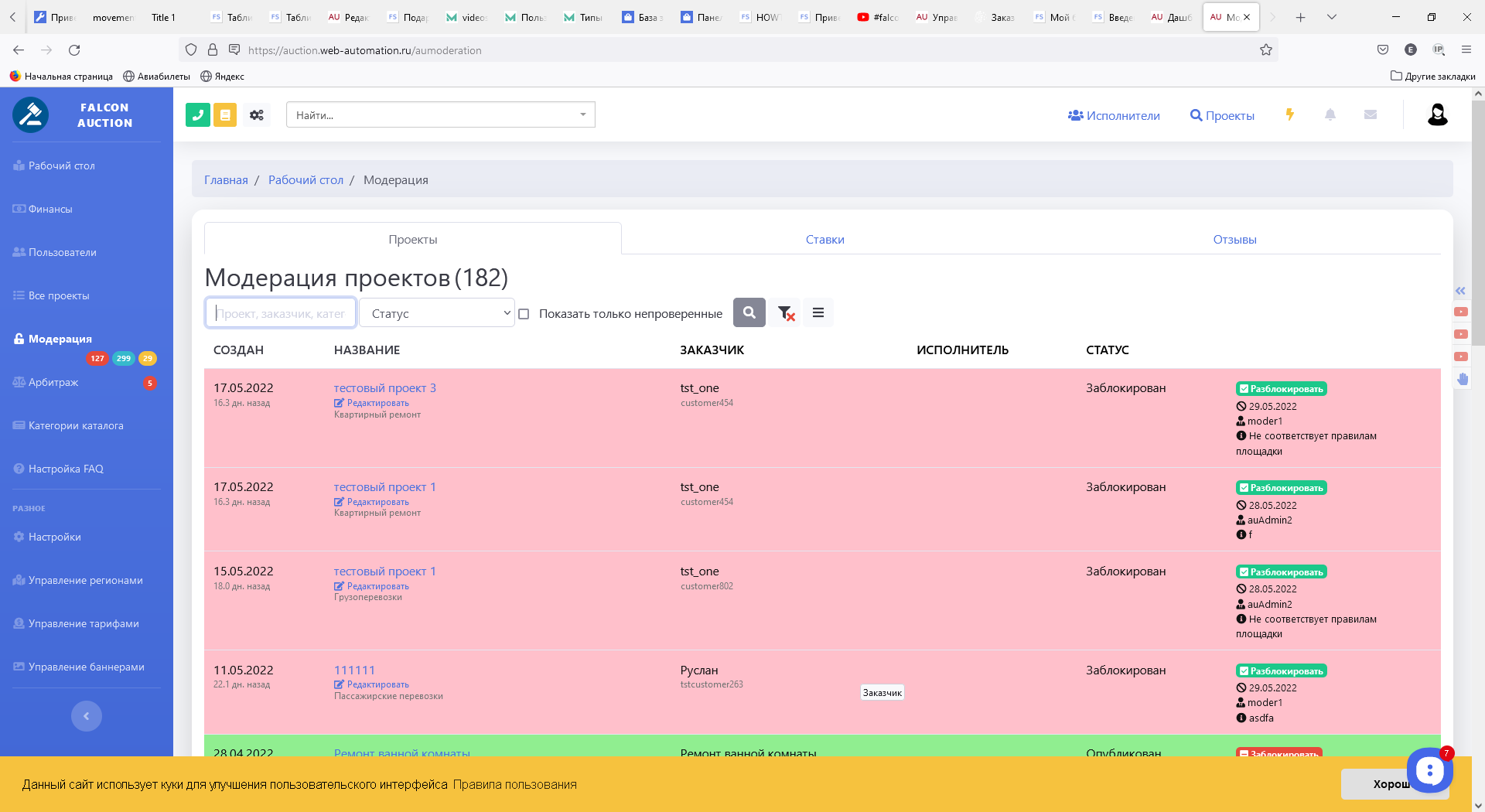Click the green phone icon button
Screen dimensions: 1485x812
point(198,115)
